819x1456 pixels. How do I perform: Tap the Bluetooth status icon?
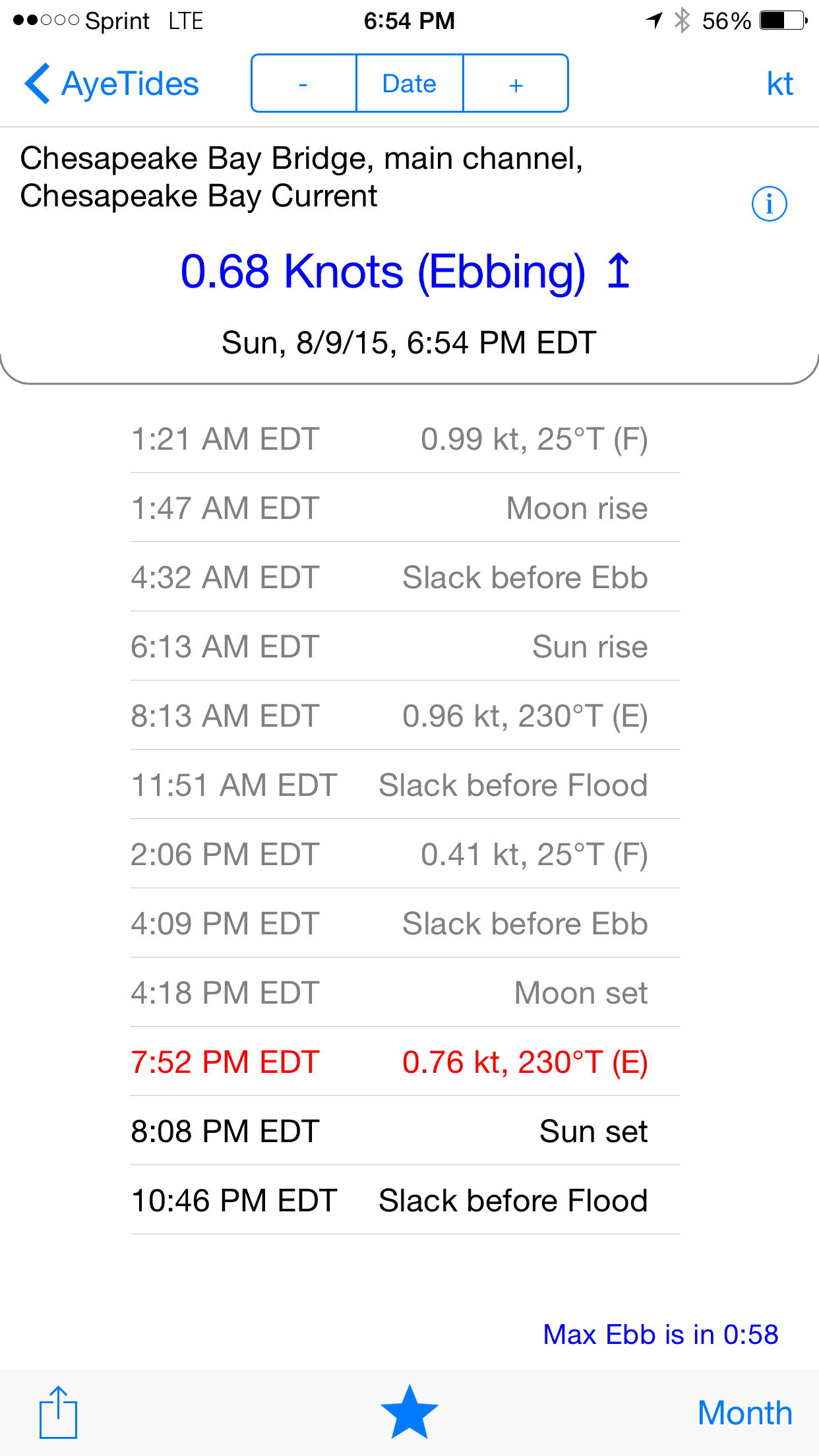click(682, 21)
